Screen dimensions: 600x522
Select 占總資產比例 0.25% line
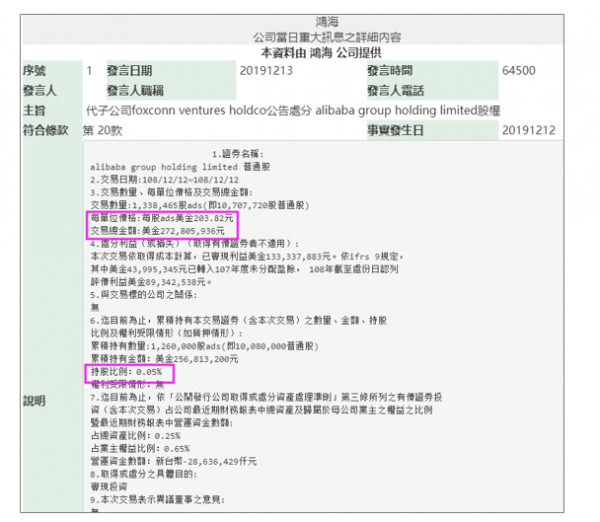[x=135, y=436]
